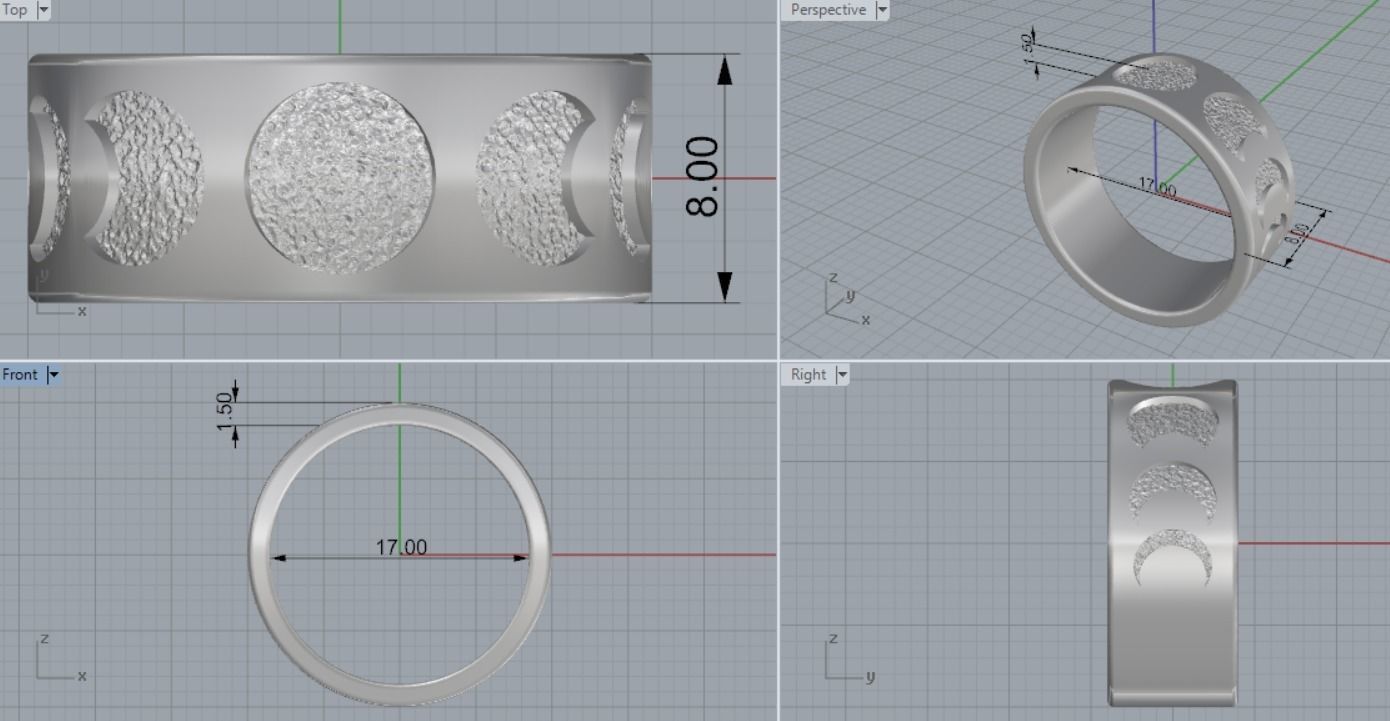Activate the Front viewport title label

pos(21,375)
